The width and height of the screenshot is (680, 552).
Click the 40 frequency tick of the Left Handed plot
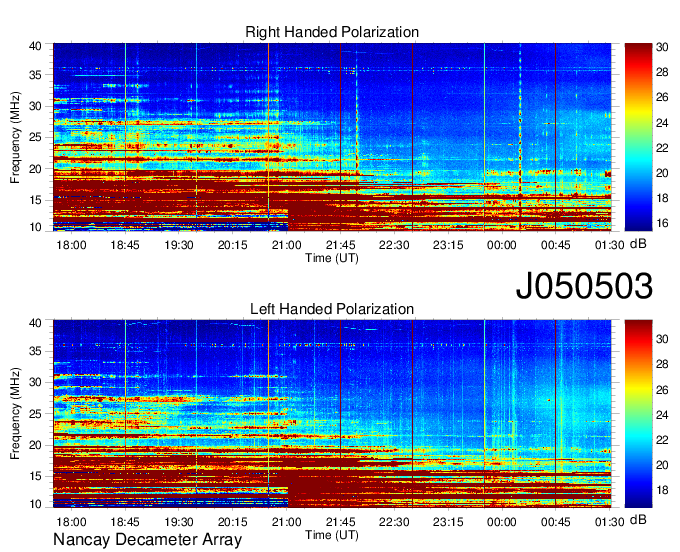point(36,323)
